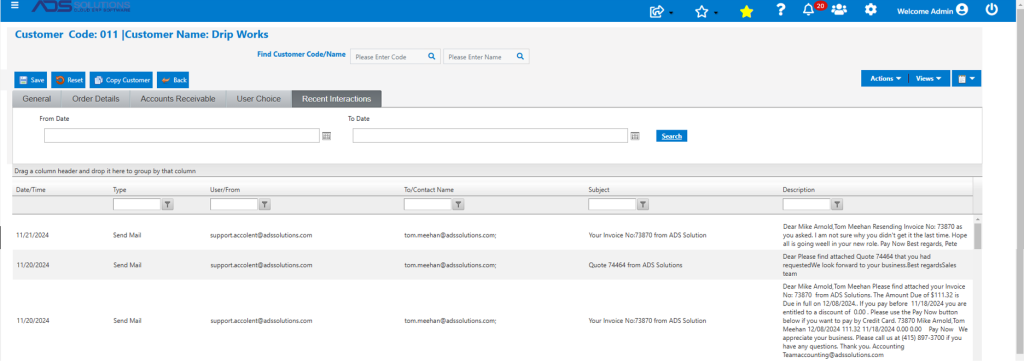Sort by the Type column header
1024x363 pixels.
coord(120,190)
